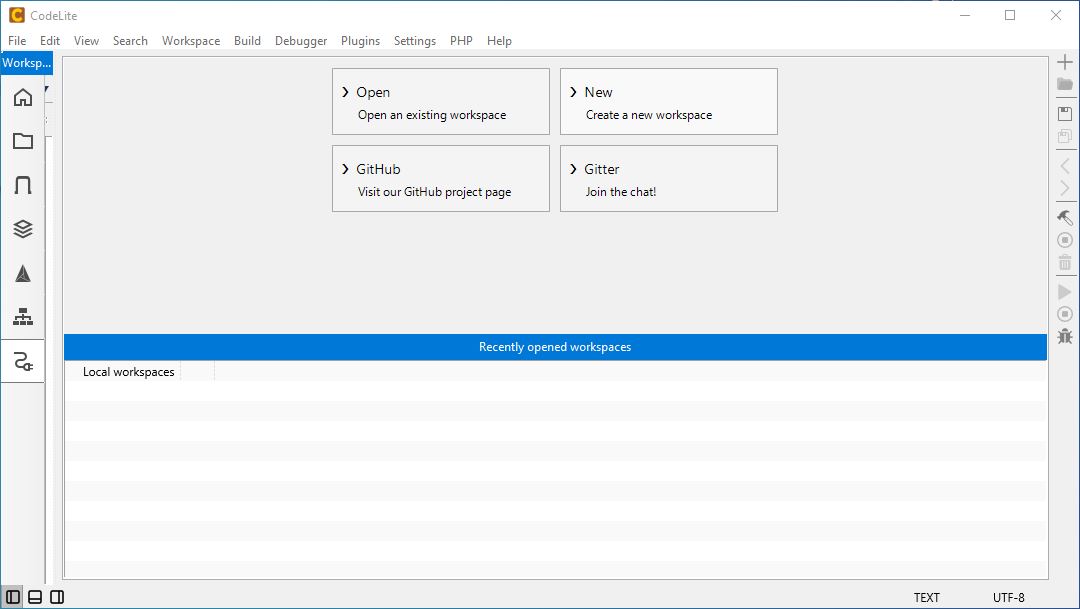The height and width of the screenshot is (609, 1080).
Task: Click Open an existing workspace button
Action: point(441,101)
